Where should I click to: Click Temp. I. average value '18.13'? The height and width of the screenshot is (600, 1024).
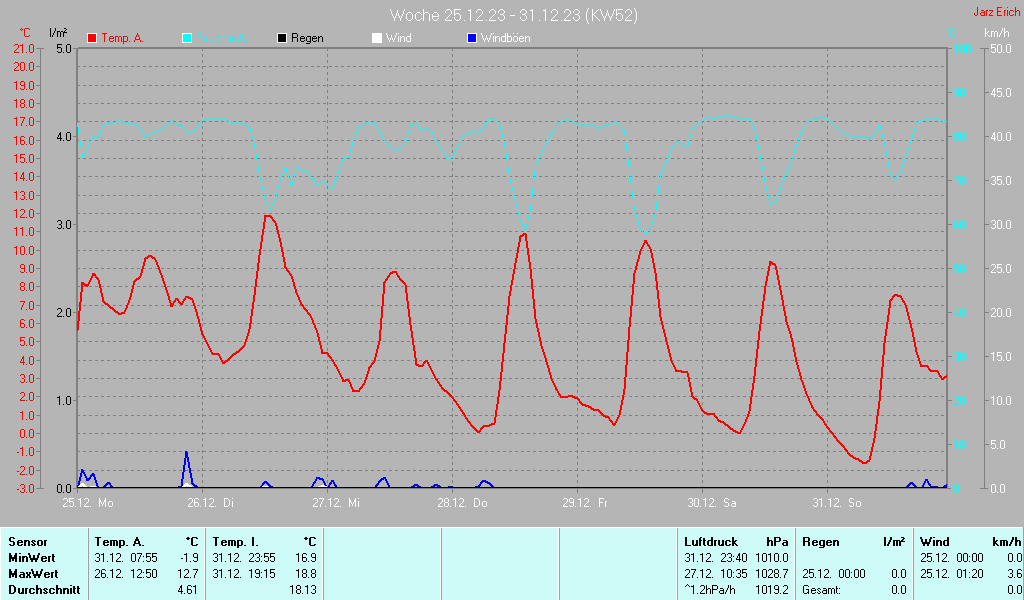coord(303,590)
